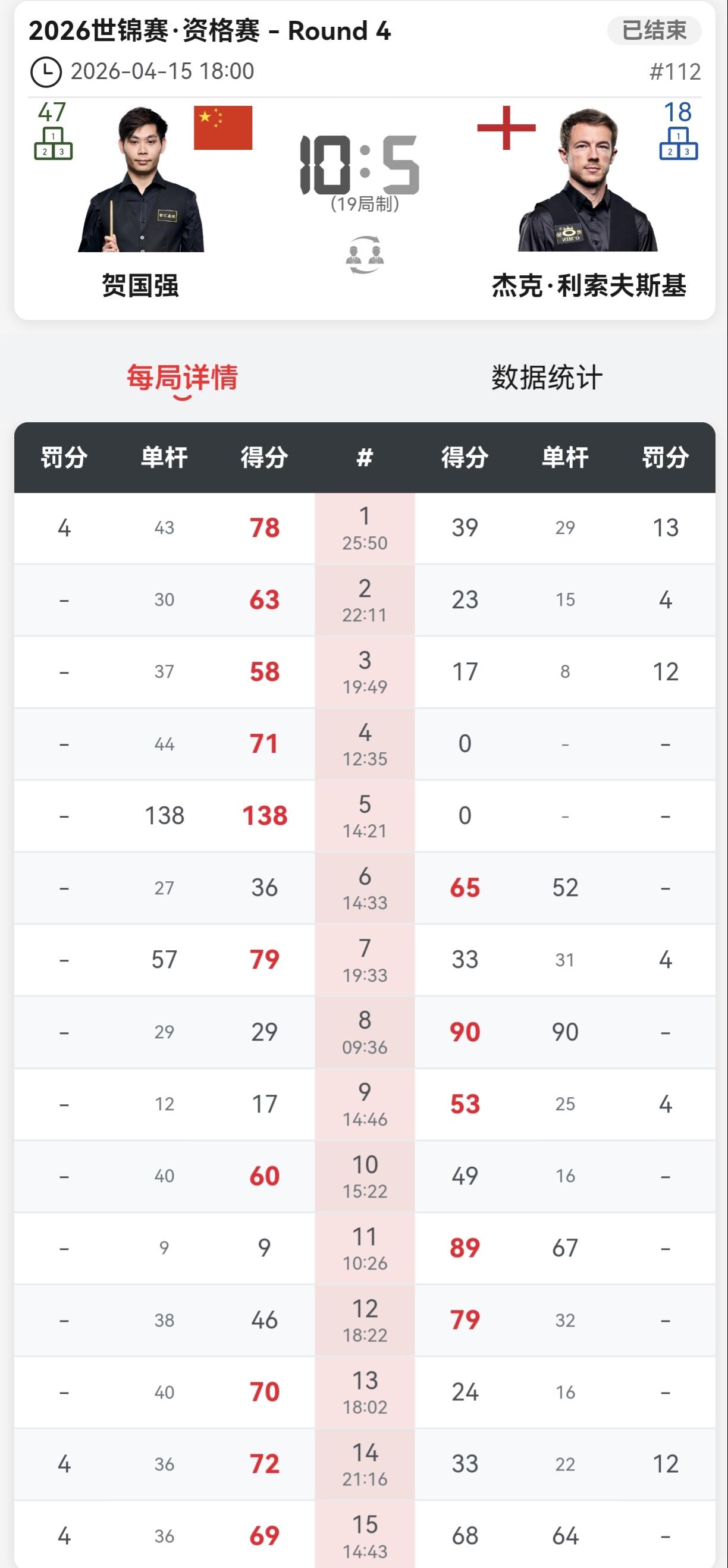Switch to the 数据统计 tab

click(547, 378)
